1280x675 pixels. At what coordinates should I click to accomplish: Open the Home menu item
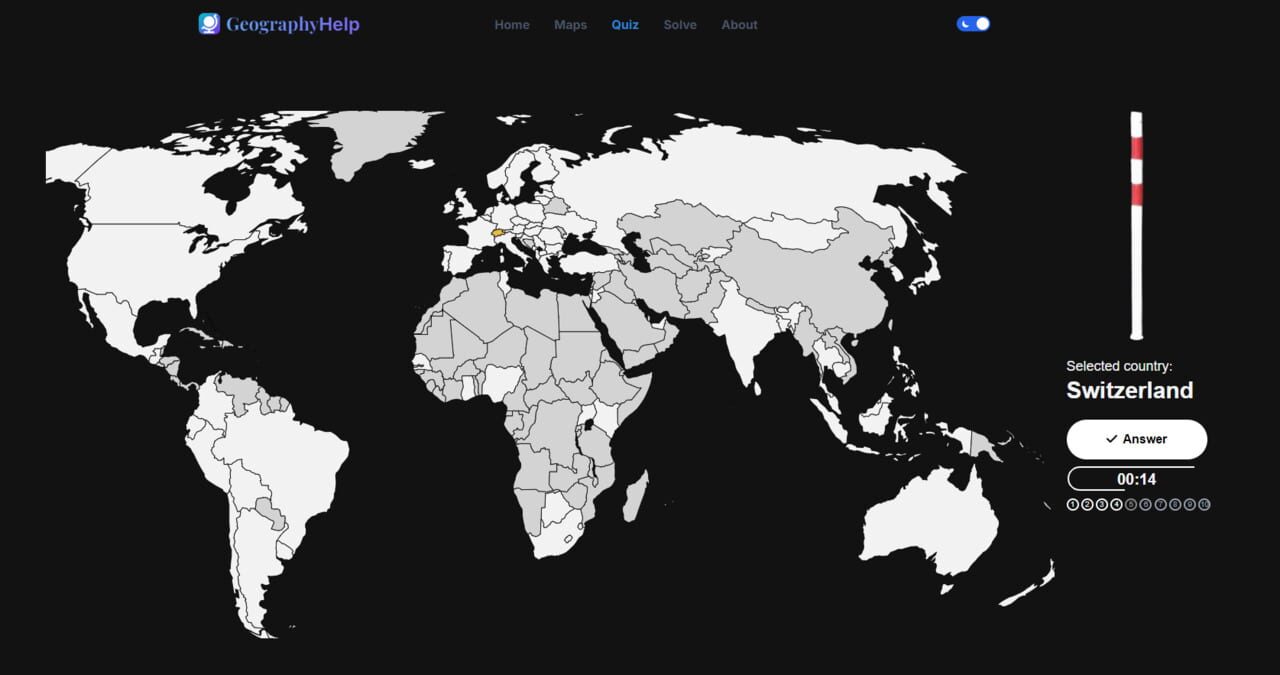point(512,25)
